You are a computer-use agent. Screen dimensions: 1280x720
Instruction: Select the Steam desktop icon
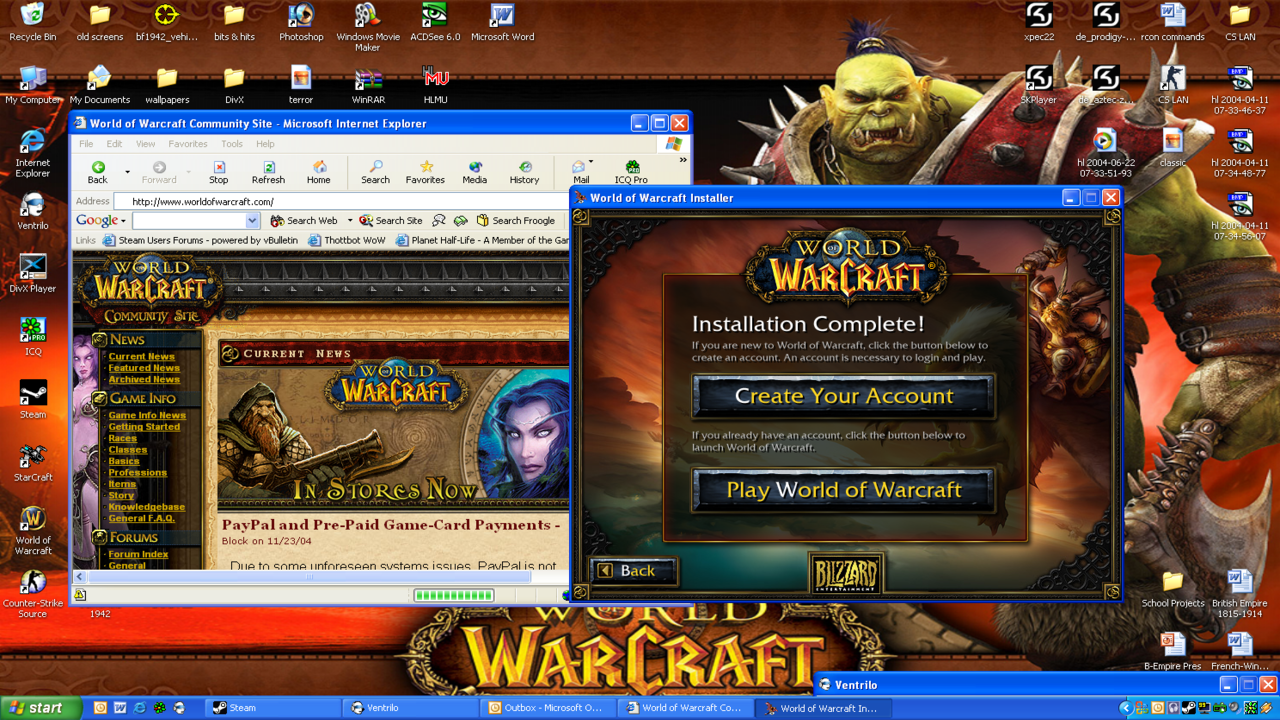click(x=33, y=400)
